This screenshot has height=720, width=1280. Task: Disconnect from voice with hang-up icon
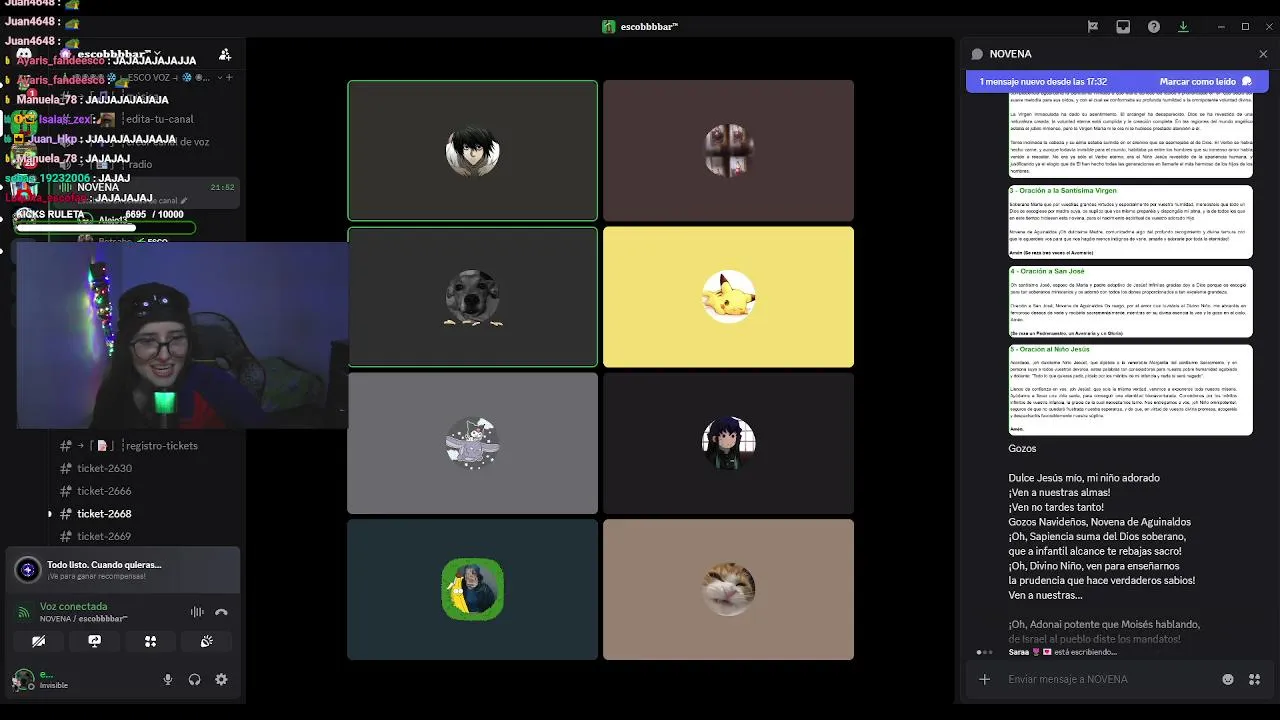pyautogui.click(x=221, y=612)
